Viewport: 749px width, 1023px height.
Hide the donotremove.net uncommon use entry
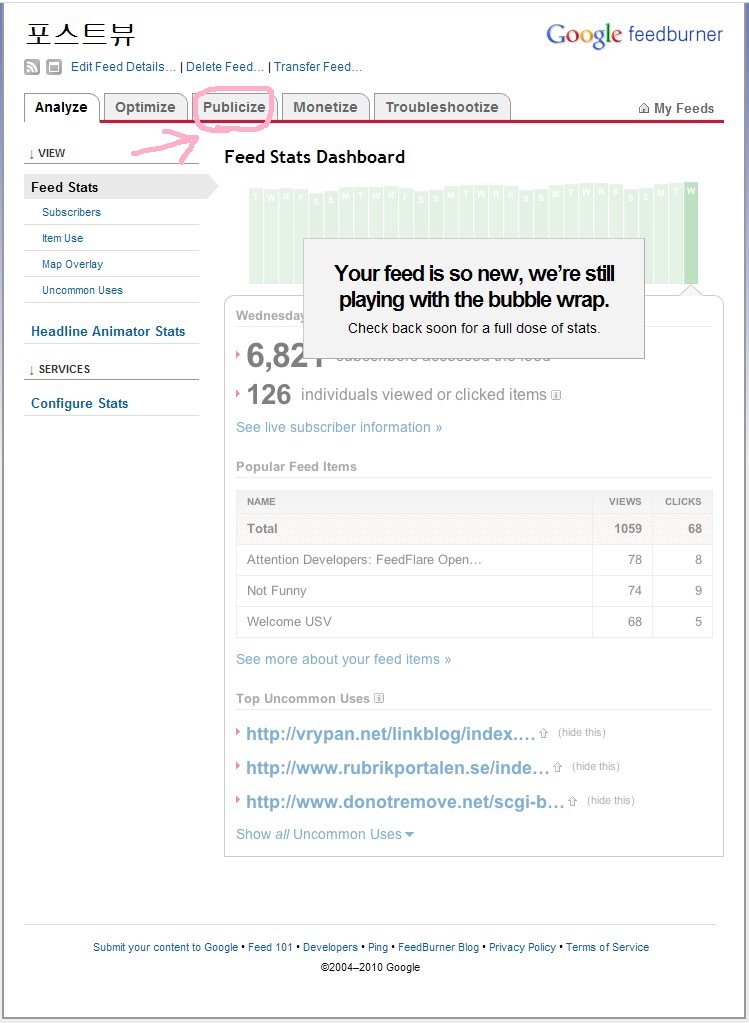tap(611, 801)
